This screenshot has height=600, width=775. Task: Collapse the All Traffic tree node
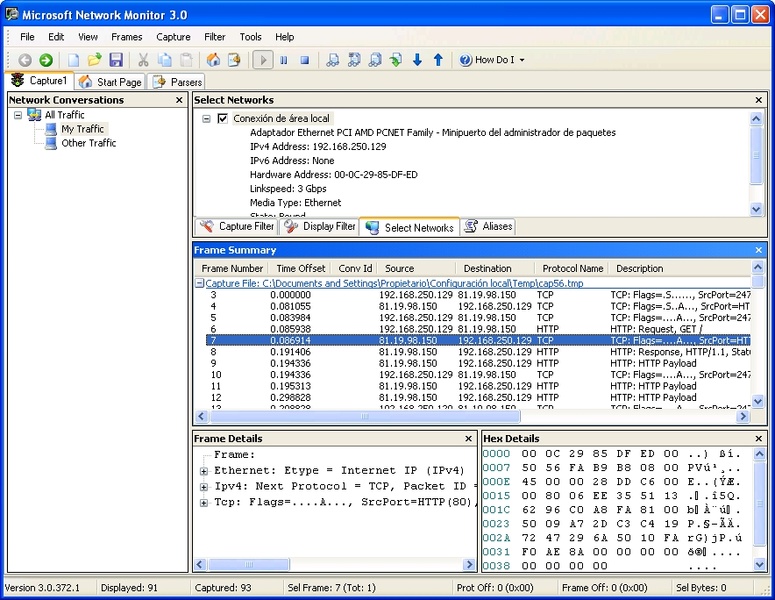coord(18,115)
